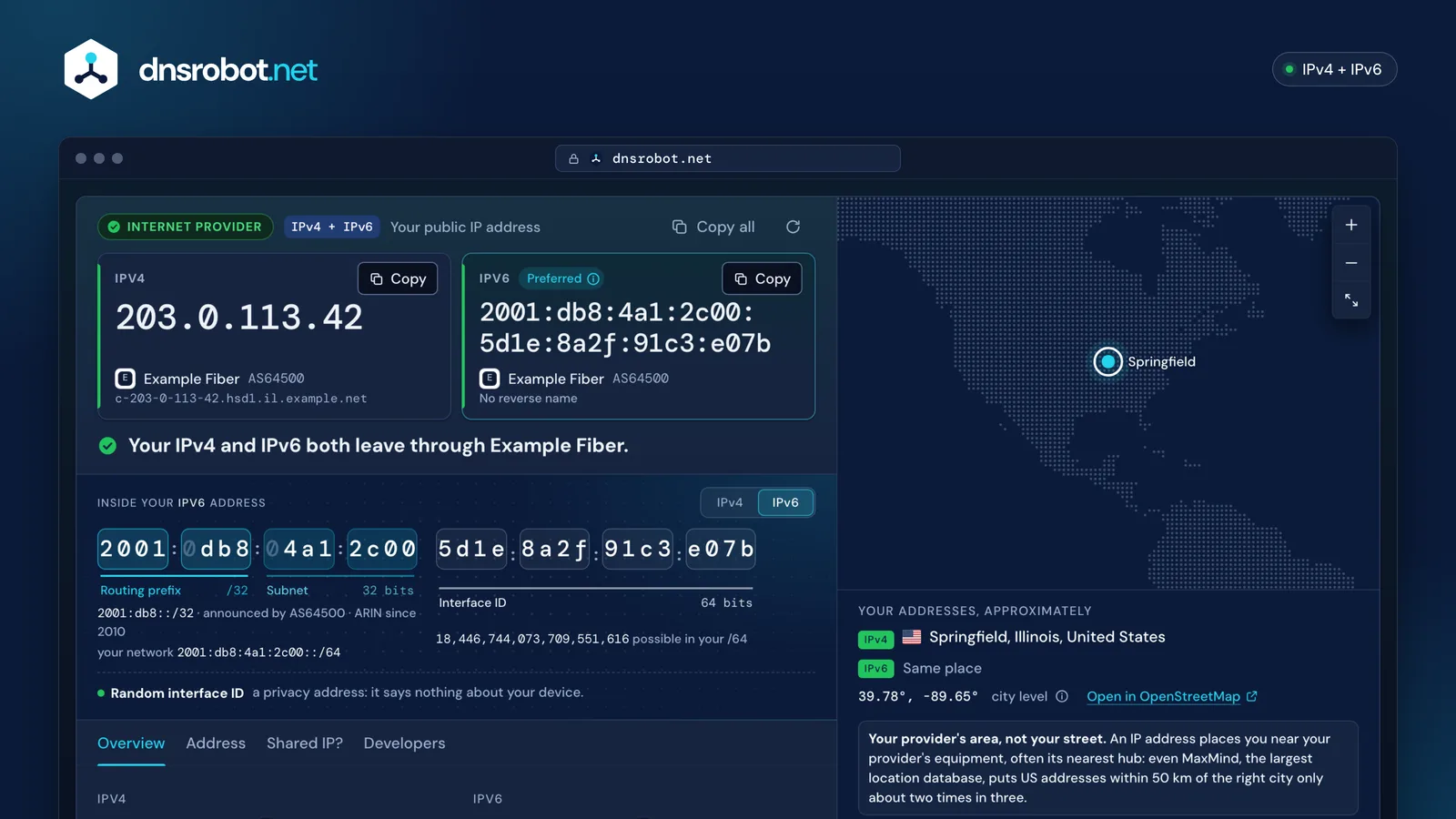
Task: Click the dnsrobot.net address bar
Action: (x=728, y=158)
